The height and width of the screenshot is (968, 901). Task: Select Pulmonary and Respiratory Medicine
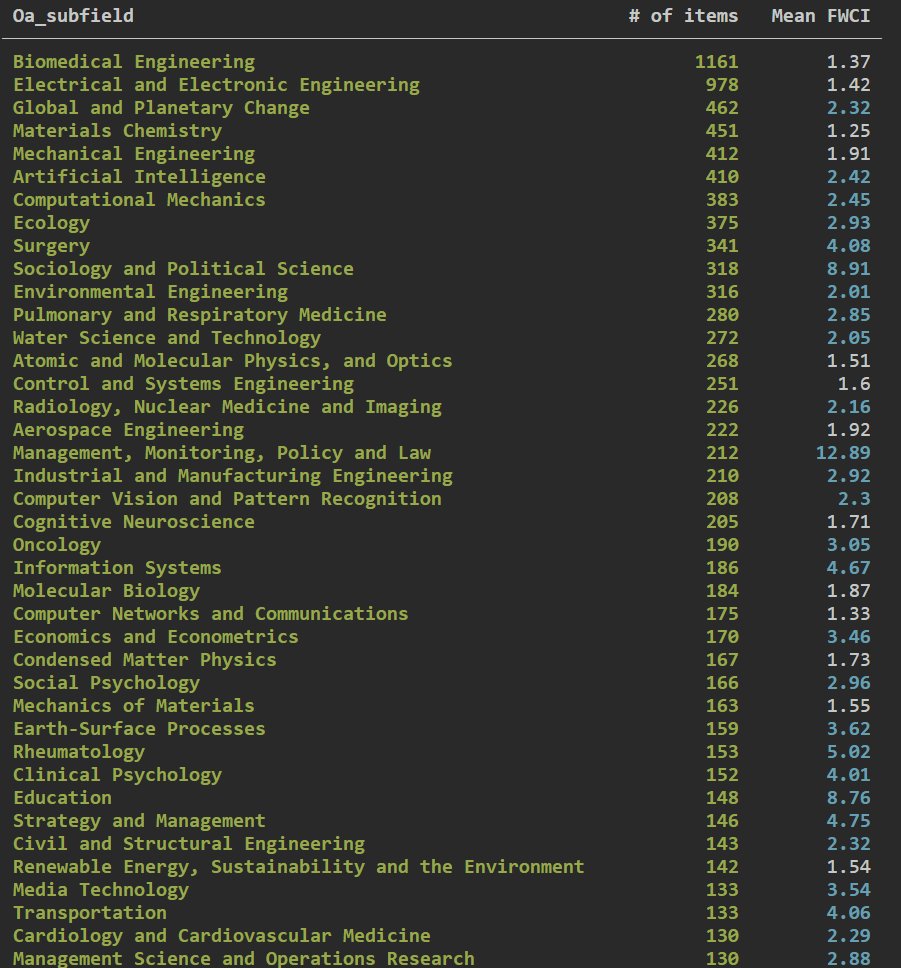[199, 315]
